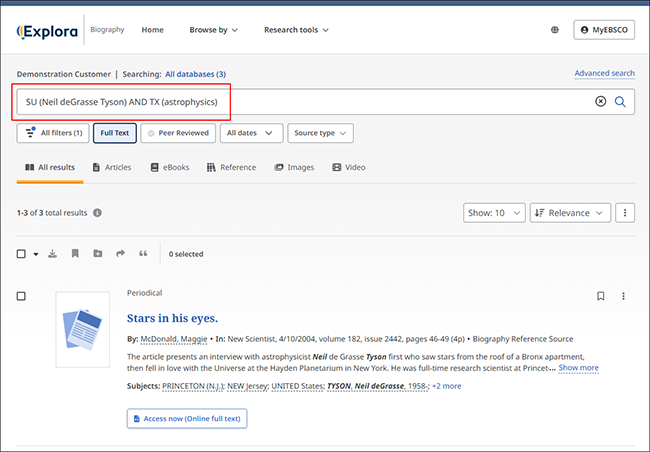Click the Periodical label
The height and width of the screenshot is (452, 650).
[x=145, y=293]
